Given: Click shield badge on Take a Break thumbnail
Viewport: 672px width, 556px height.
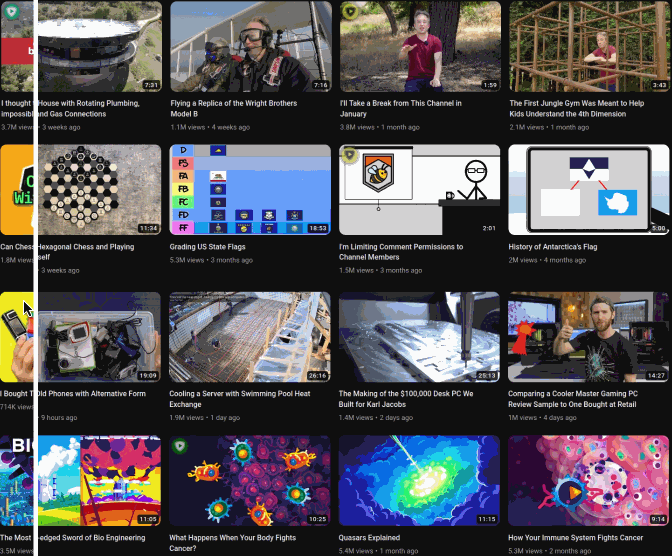Looking at the screenshot, I should (x=350, y=11).
